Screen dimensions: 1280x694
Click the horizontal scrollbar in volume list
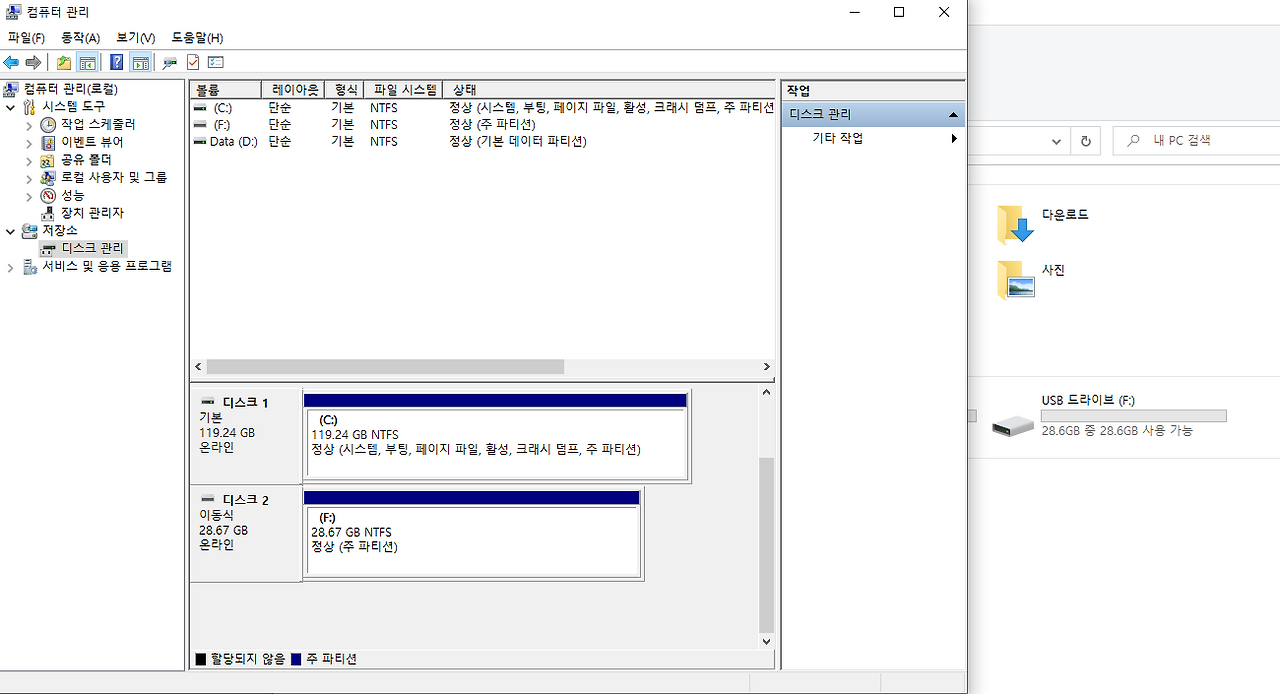[x=385, y=367]
